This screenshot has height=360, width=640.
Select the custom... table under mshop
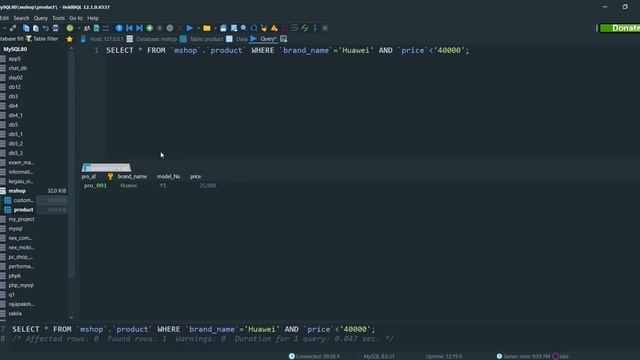pos(23,200)
